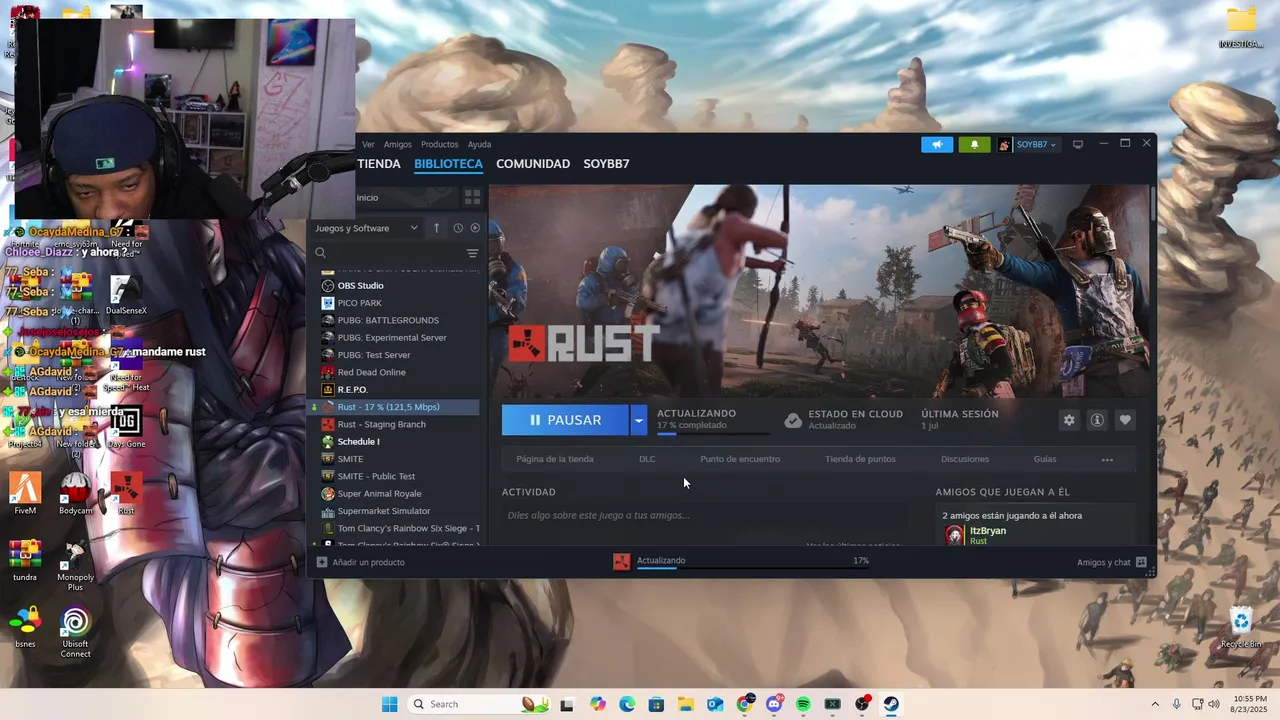Open Amigos y chat panel
This screenshot has width=1280, height=720.
[1112, 562]
